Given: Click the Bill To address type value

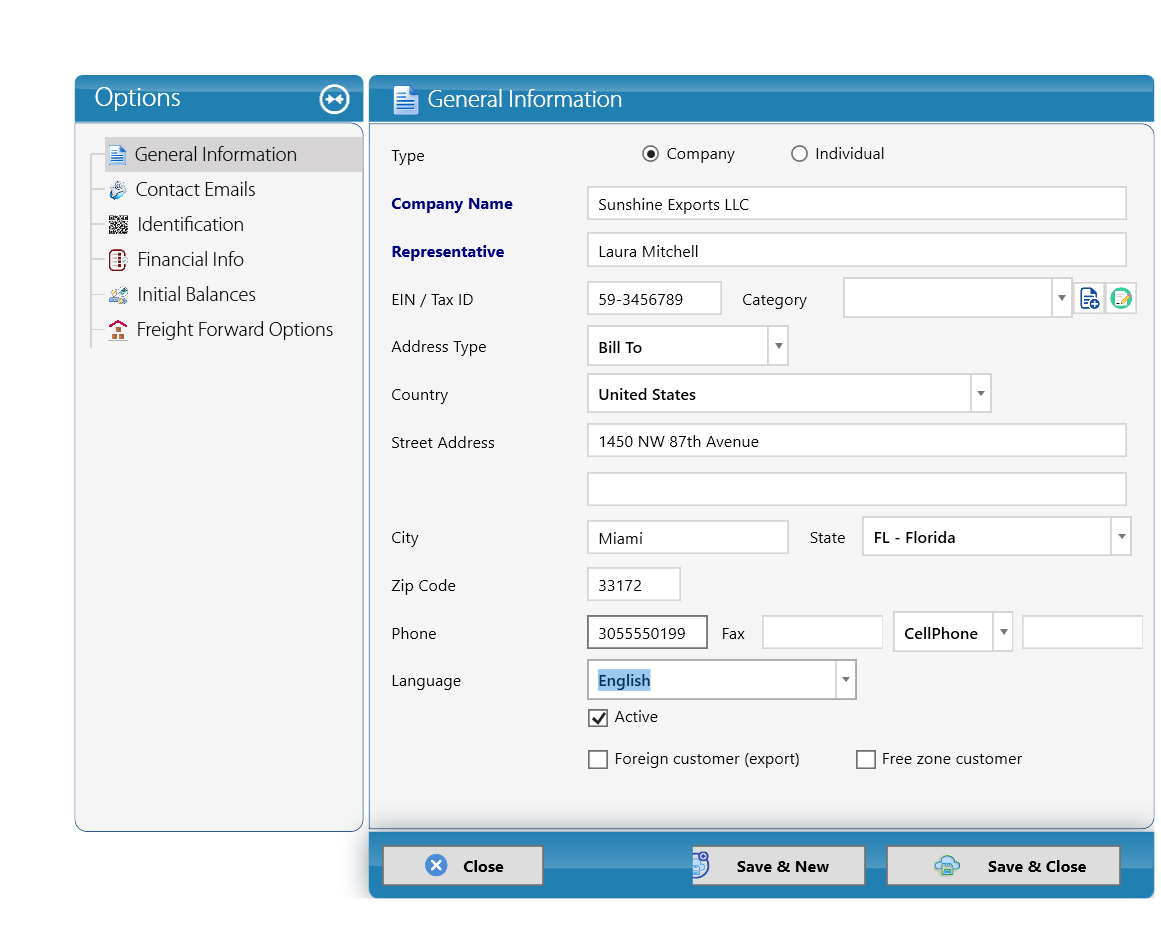Looking at the screenshot, I should point(620,347).
